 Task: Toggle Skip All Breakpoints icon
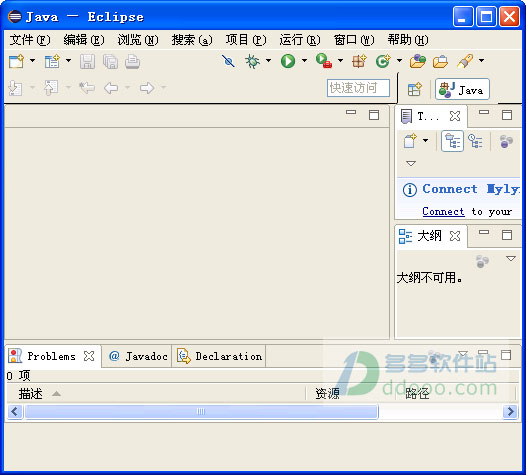tap(228, 61)
